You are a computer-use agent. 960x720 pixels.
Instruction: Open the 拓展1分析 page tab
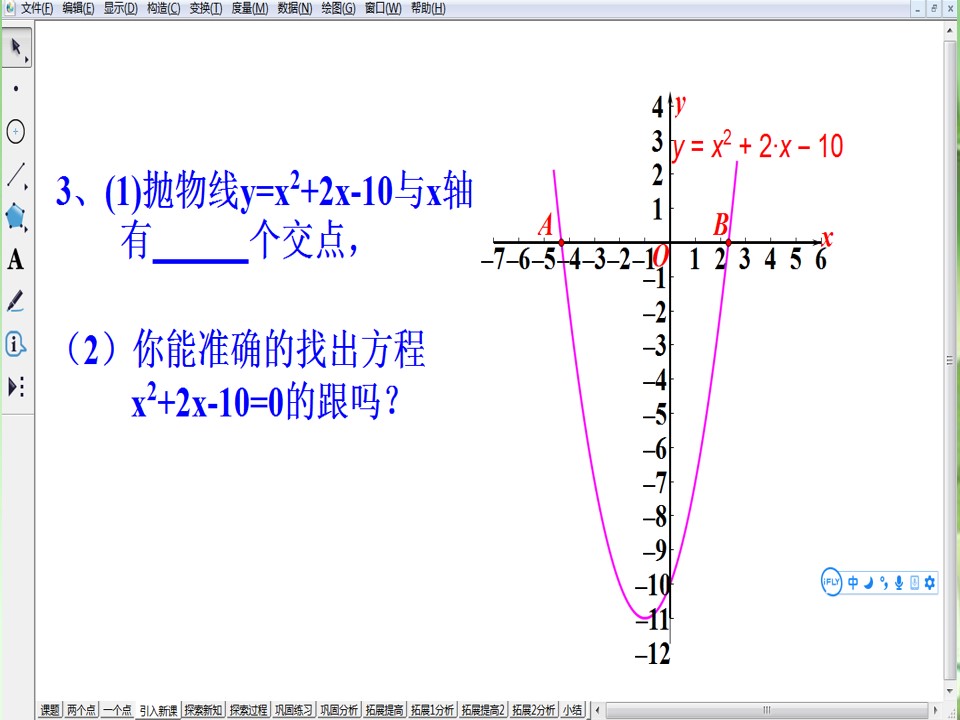433,710
